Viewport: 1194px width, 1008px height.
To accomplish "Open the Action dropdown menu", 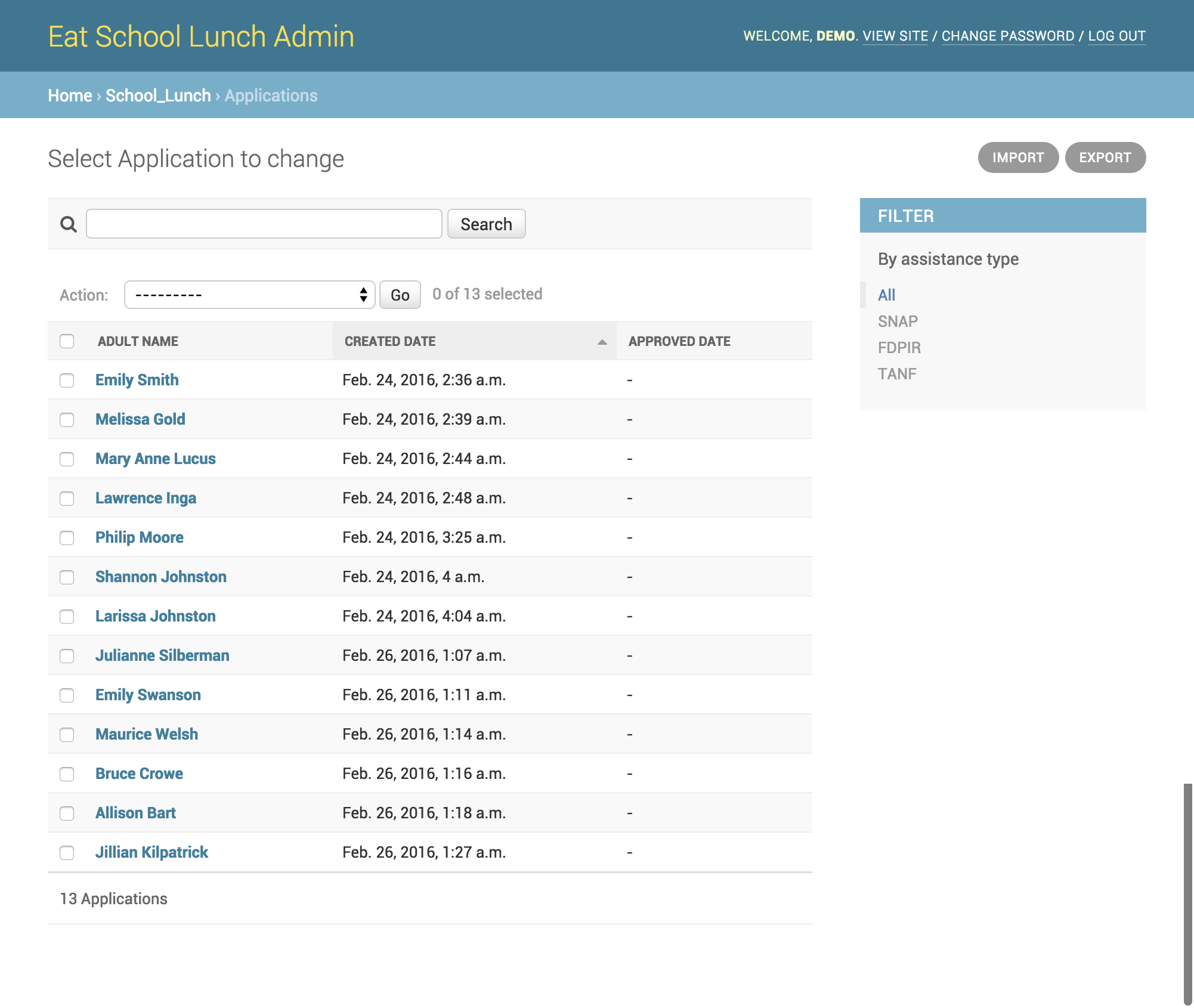I will (x=249, y=295).
